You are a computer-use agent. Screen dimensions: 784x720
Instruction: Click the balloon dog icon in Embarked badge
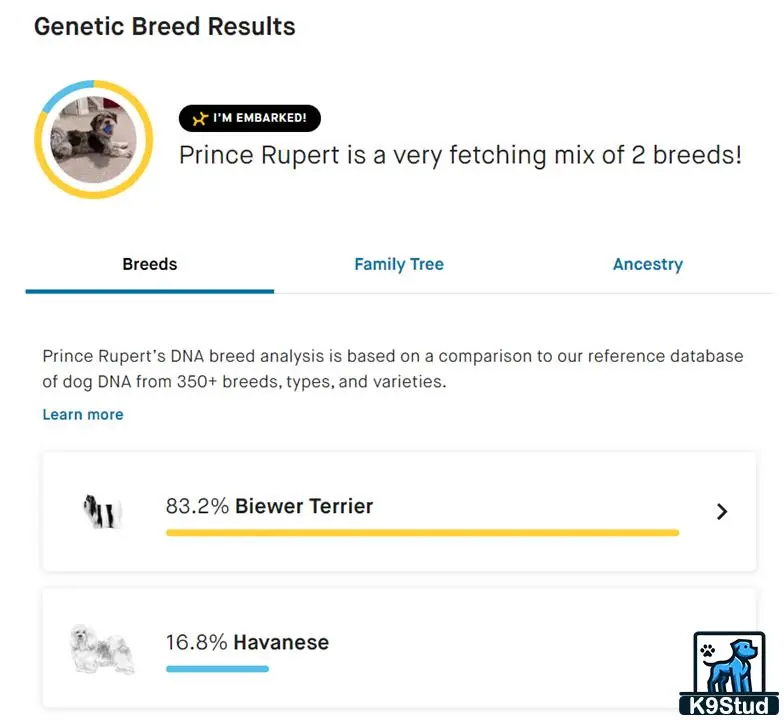coord(200,118)
